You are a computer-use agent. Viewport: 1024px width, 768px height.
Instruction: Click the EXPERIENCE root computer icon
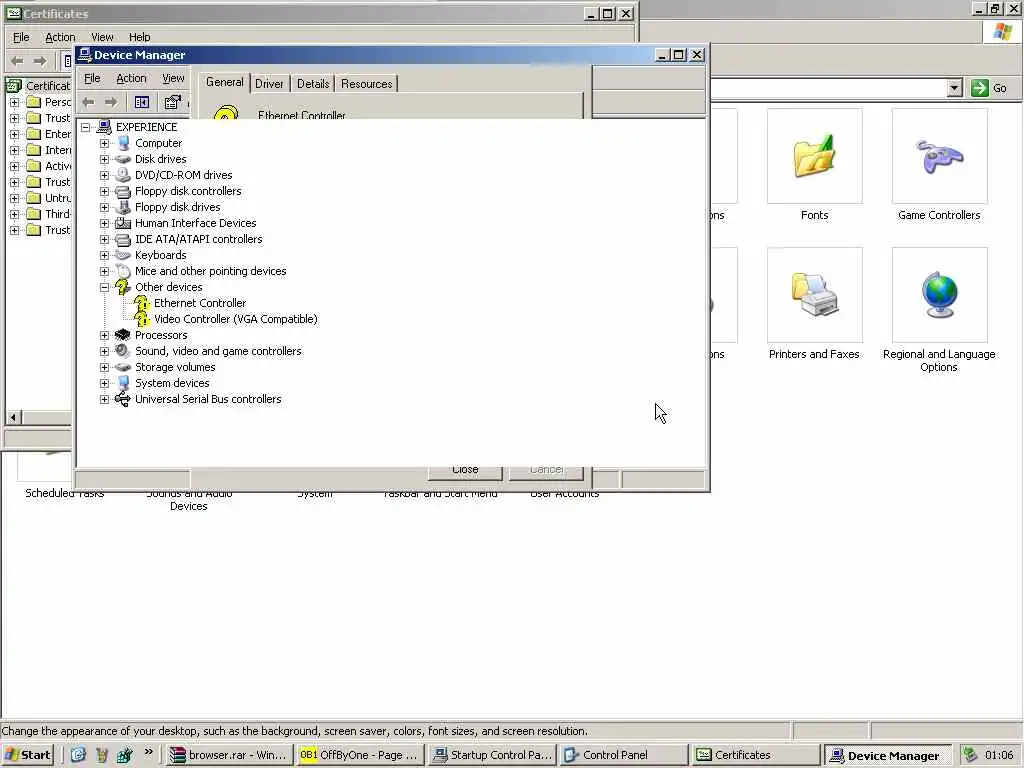pyautogui.click(x=104, y=127)
